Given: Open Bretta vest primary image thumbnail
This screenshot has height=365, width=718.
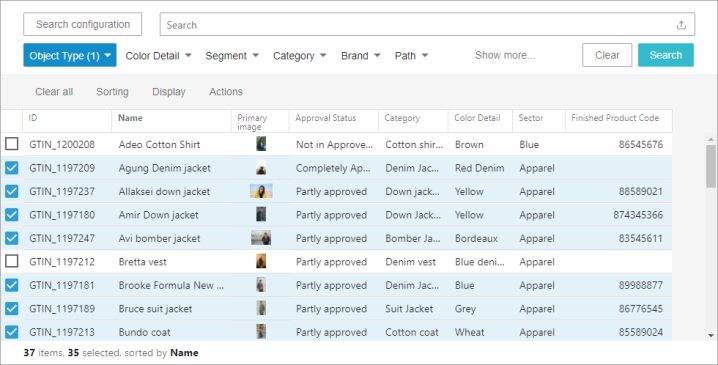Looking at the screenshot, I should click(x=261, y=261).
